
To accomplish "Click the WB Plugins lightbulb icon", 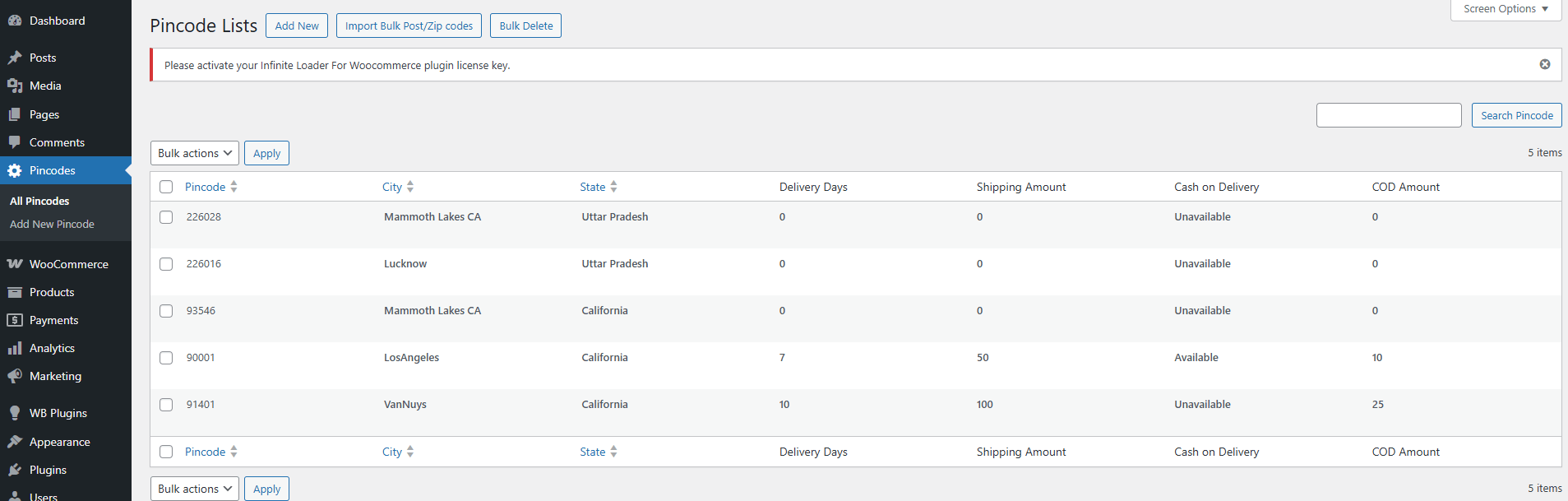I will coord(15,413).
